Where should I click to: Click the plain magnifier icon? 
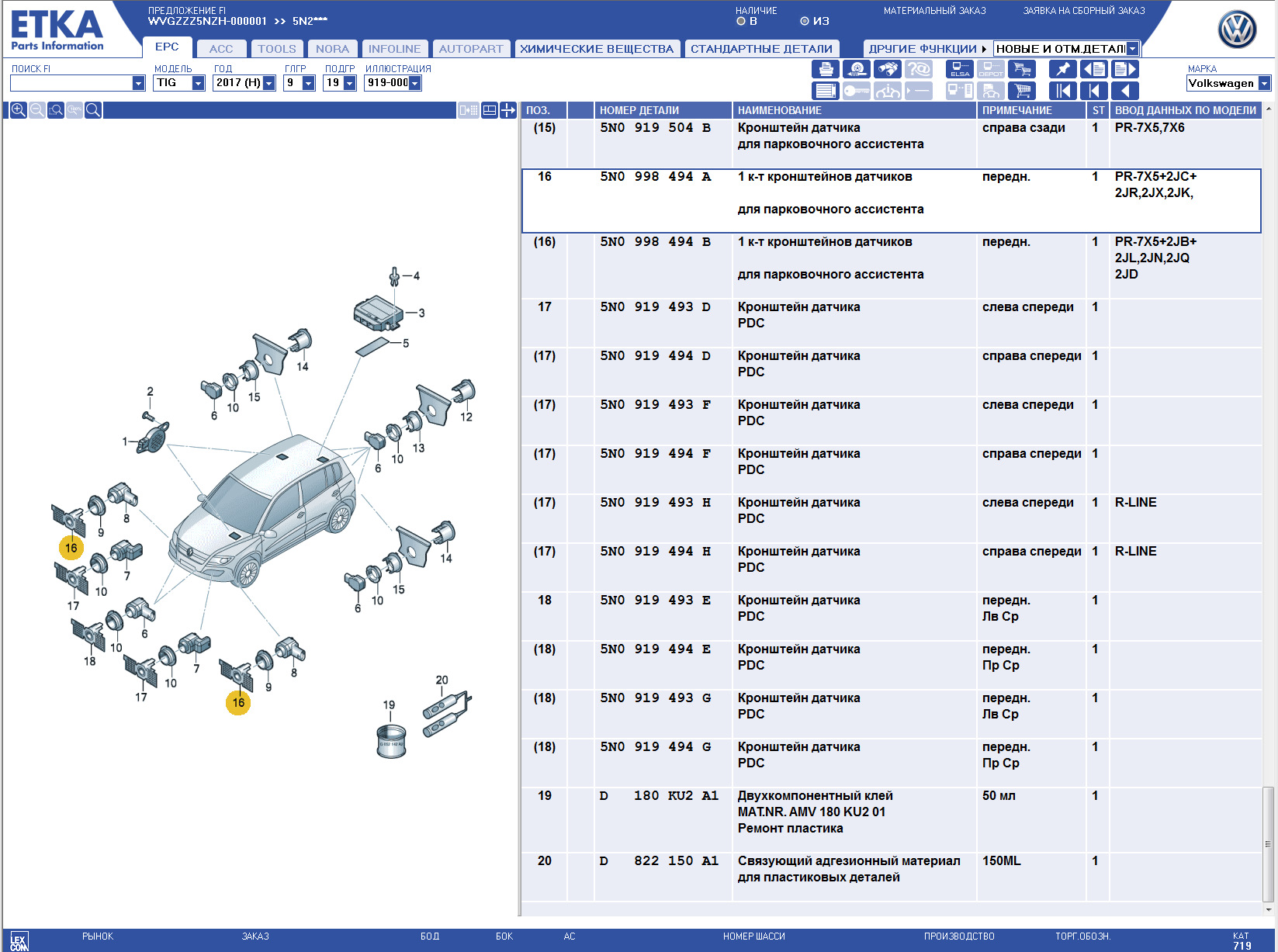click(x=93, y=110)
